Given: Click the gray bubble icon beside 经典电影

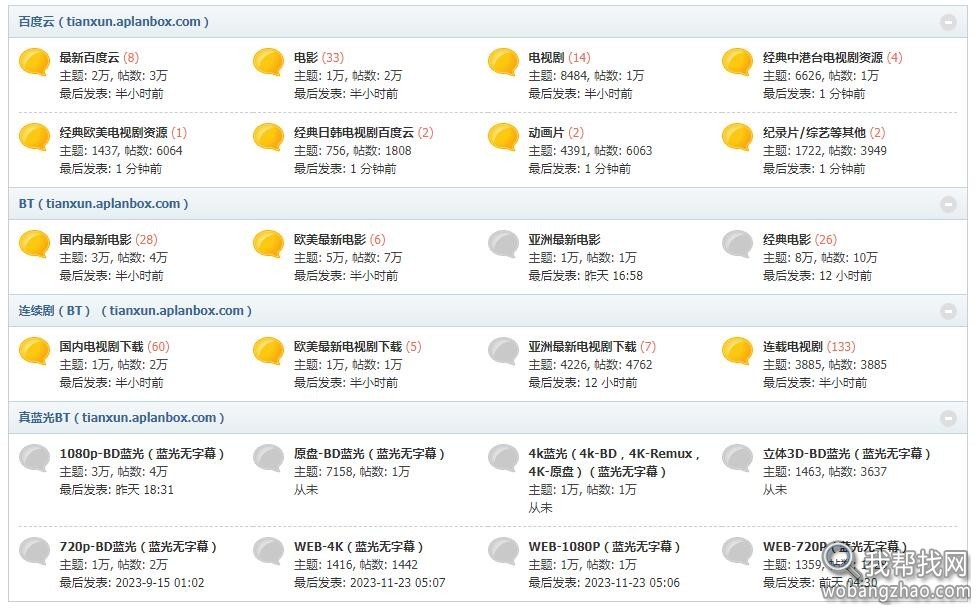Looking at the screenshot, I should (738, 244).
